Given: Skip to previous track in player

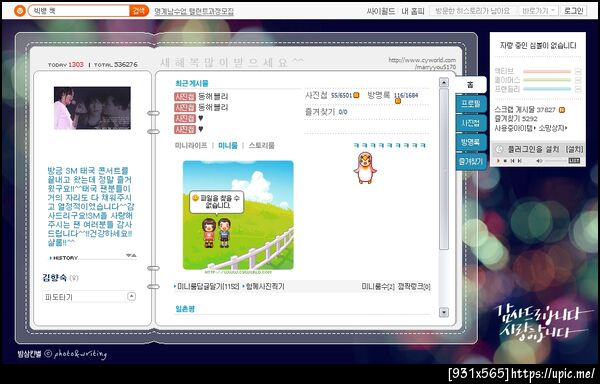Looking at the screenshot, I should pos(512,161).
